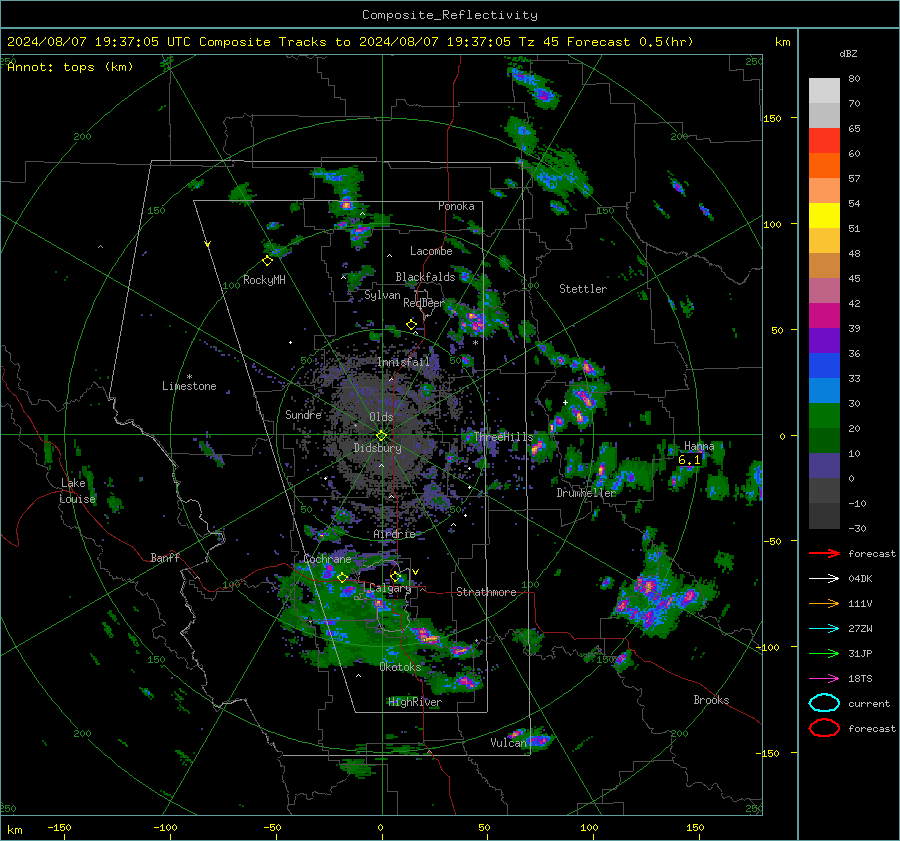Click the yellow diamond marker above Calgary
The image size is (900, 841).
click(395, 576)
